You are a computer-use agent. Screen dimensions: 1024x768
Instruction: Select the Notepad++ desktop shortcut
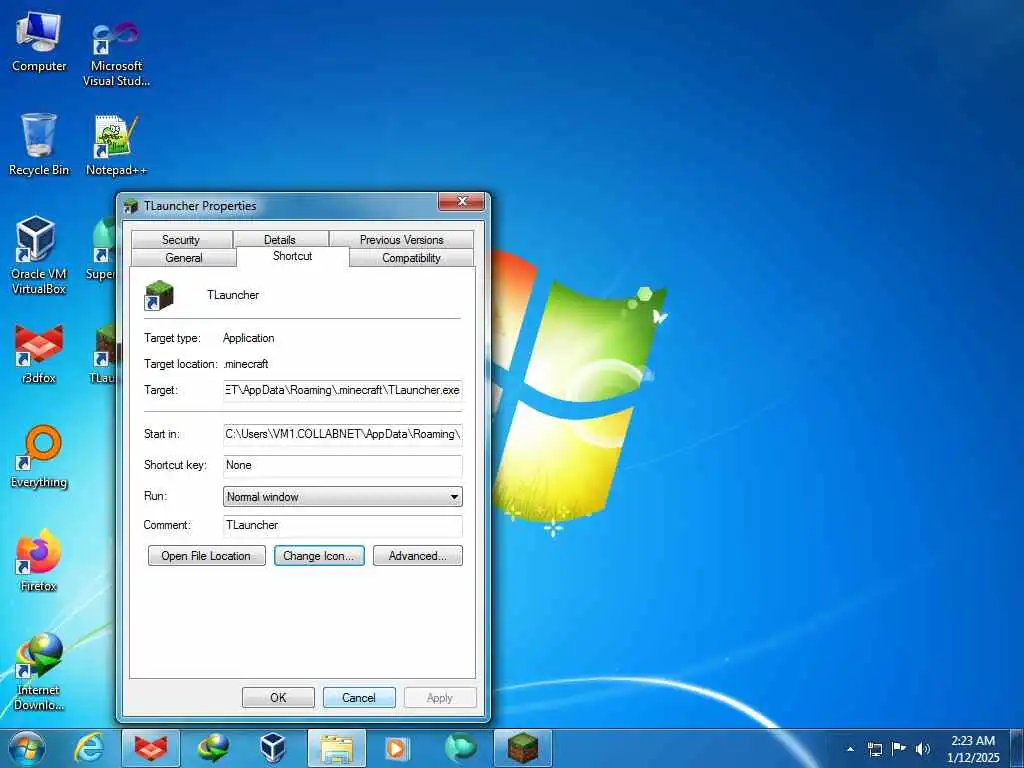116,145
